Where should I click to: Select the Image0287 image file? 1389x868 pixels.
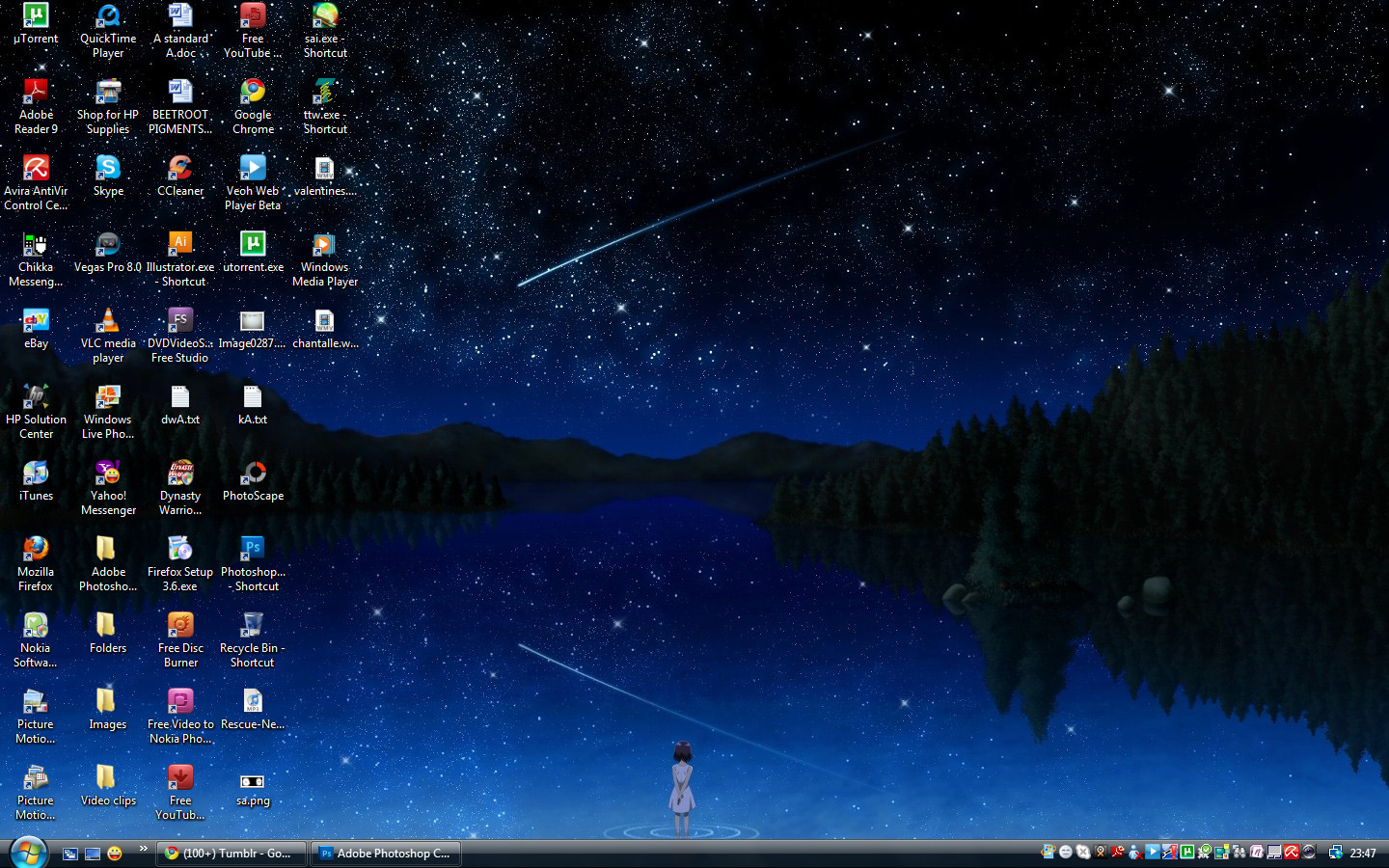(x=253, y=329)
